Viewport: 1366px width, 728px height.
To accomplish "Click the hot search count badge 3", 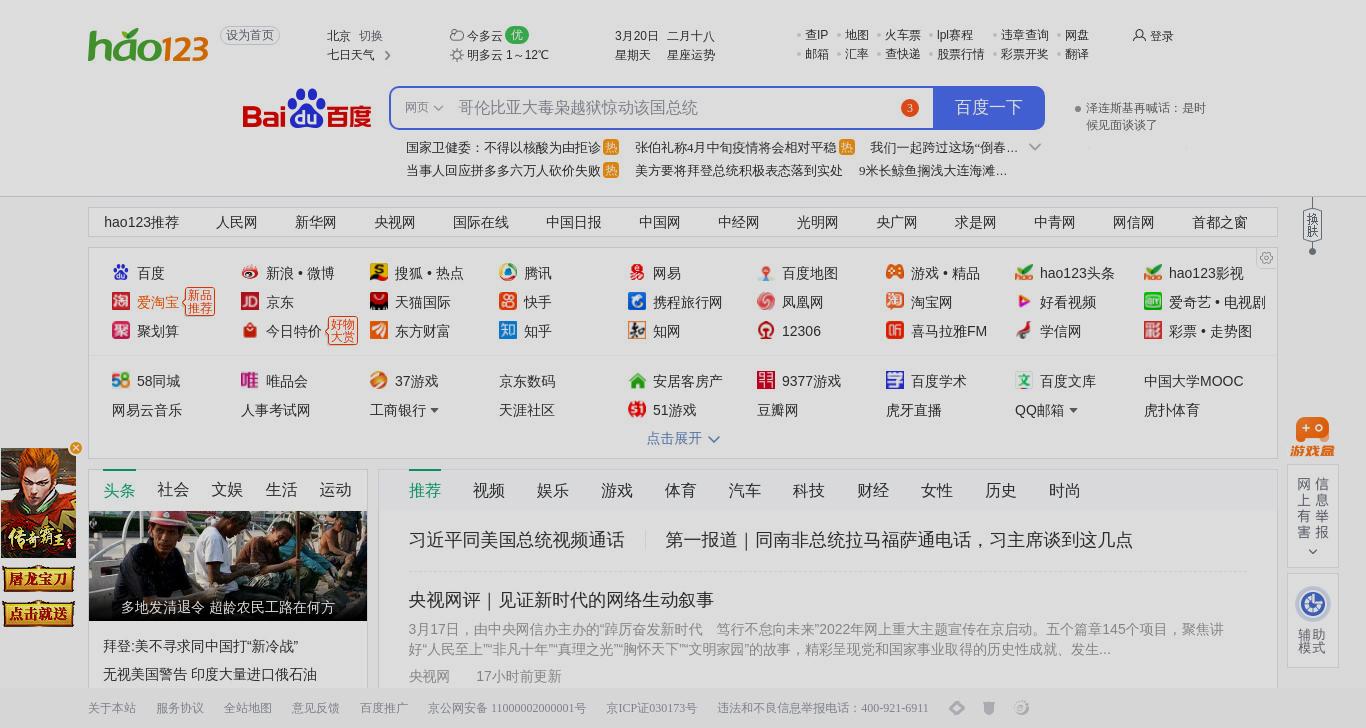I will click(x=909, y=108).
